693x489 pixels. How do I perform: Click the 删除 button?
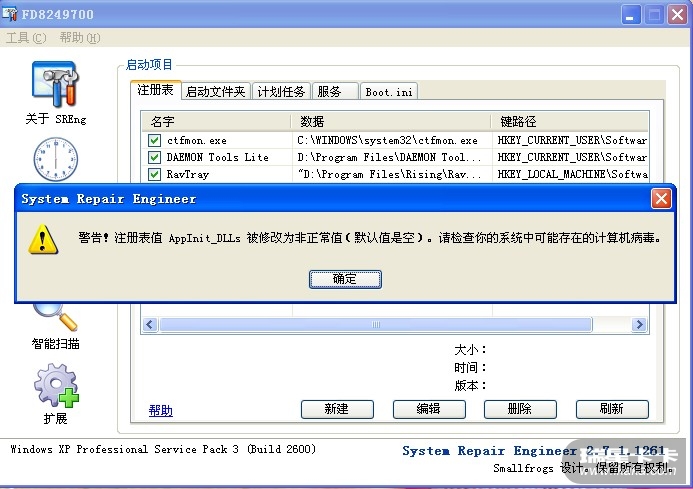(520, 409)
